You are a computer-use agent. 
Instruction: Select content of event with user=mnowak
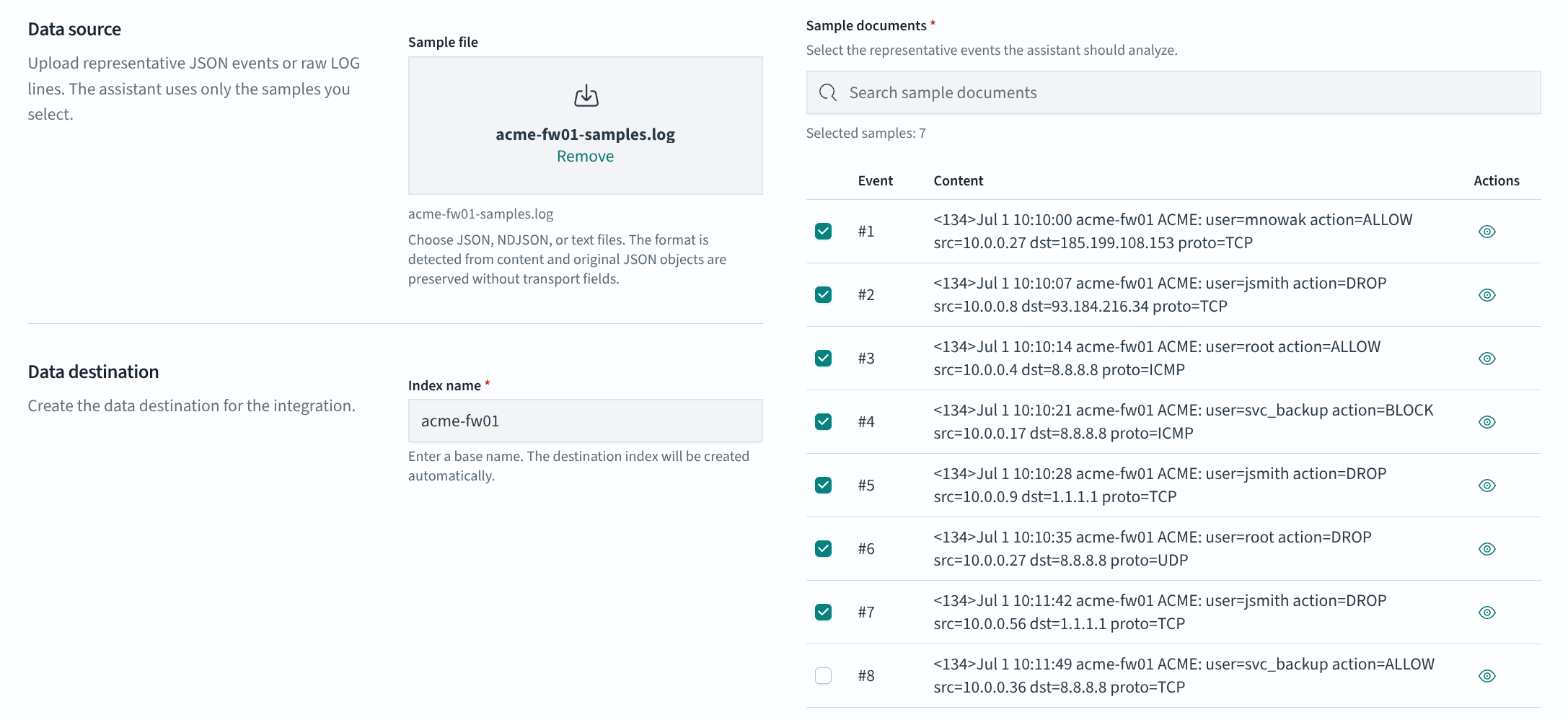(1173, 231)
